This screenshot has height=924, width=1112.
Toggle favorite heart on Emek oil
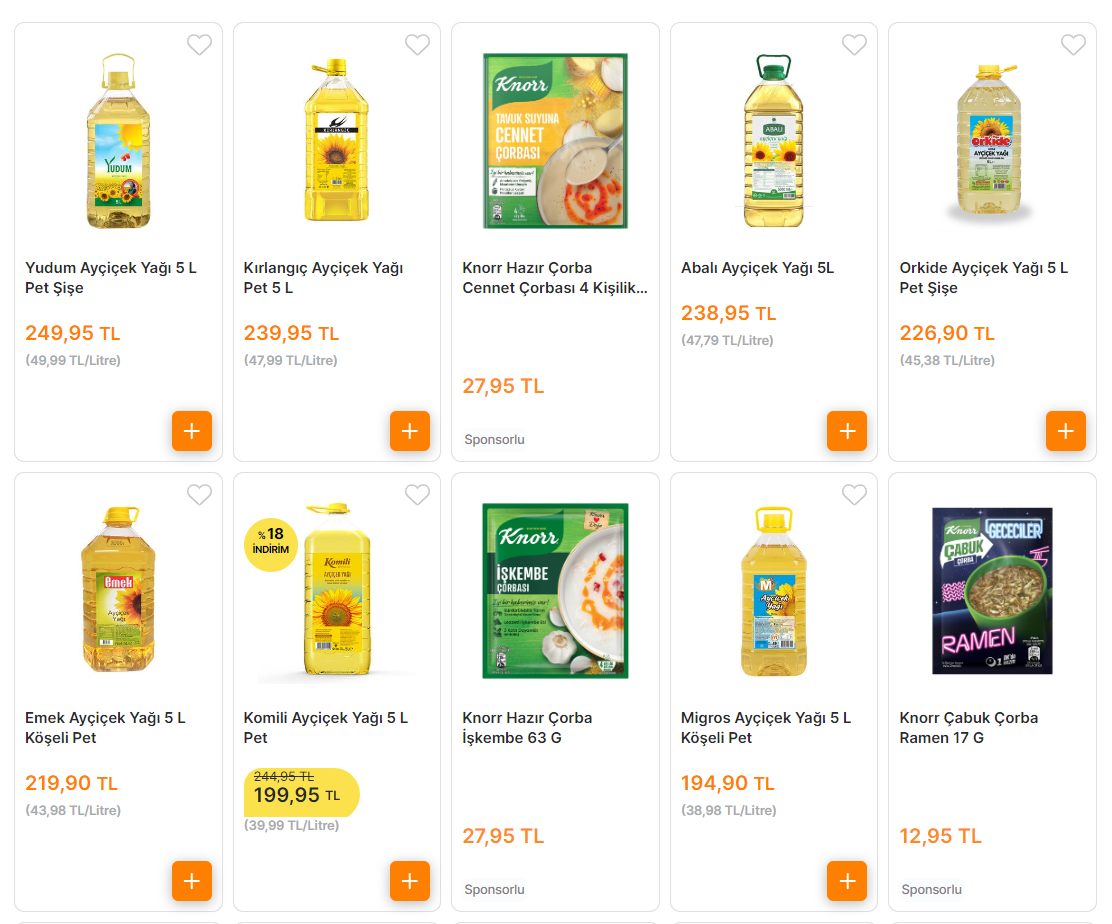coord(200,495)
